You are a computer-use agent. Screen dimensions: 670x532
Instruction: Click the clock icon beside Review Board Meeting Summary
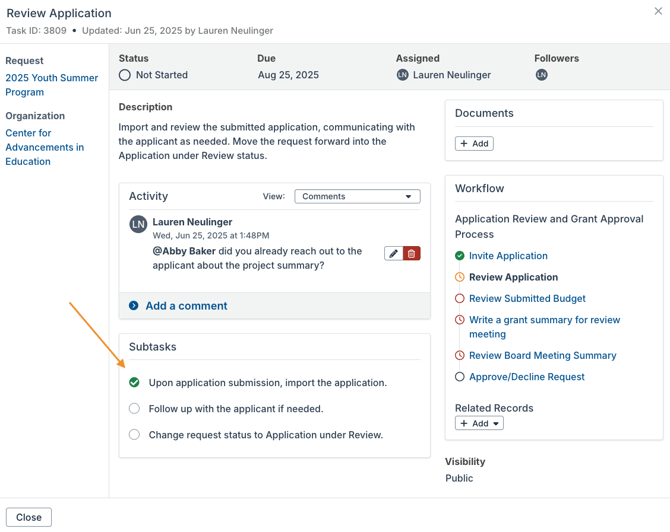(x=460, y=356)
